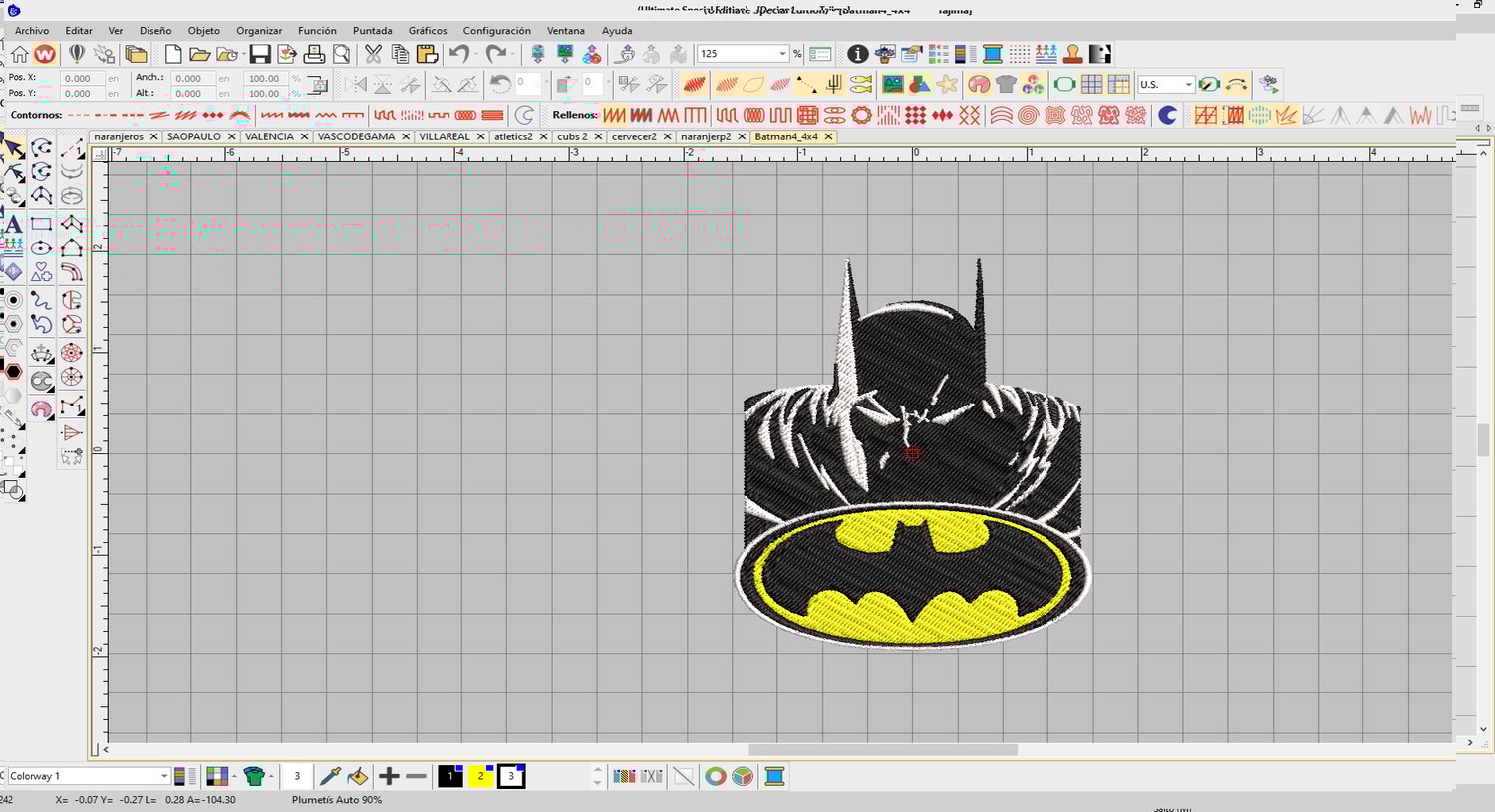The height and width of the screenshot is (812, 1495).
Task: Toggle the landscape image display icon
Action: 893,85
